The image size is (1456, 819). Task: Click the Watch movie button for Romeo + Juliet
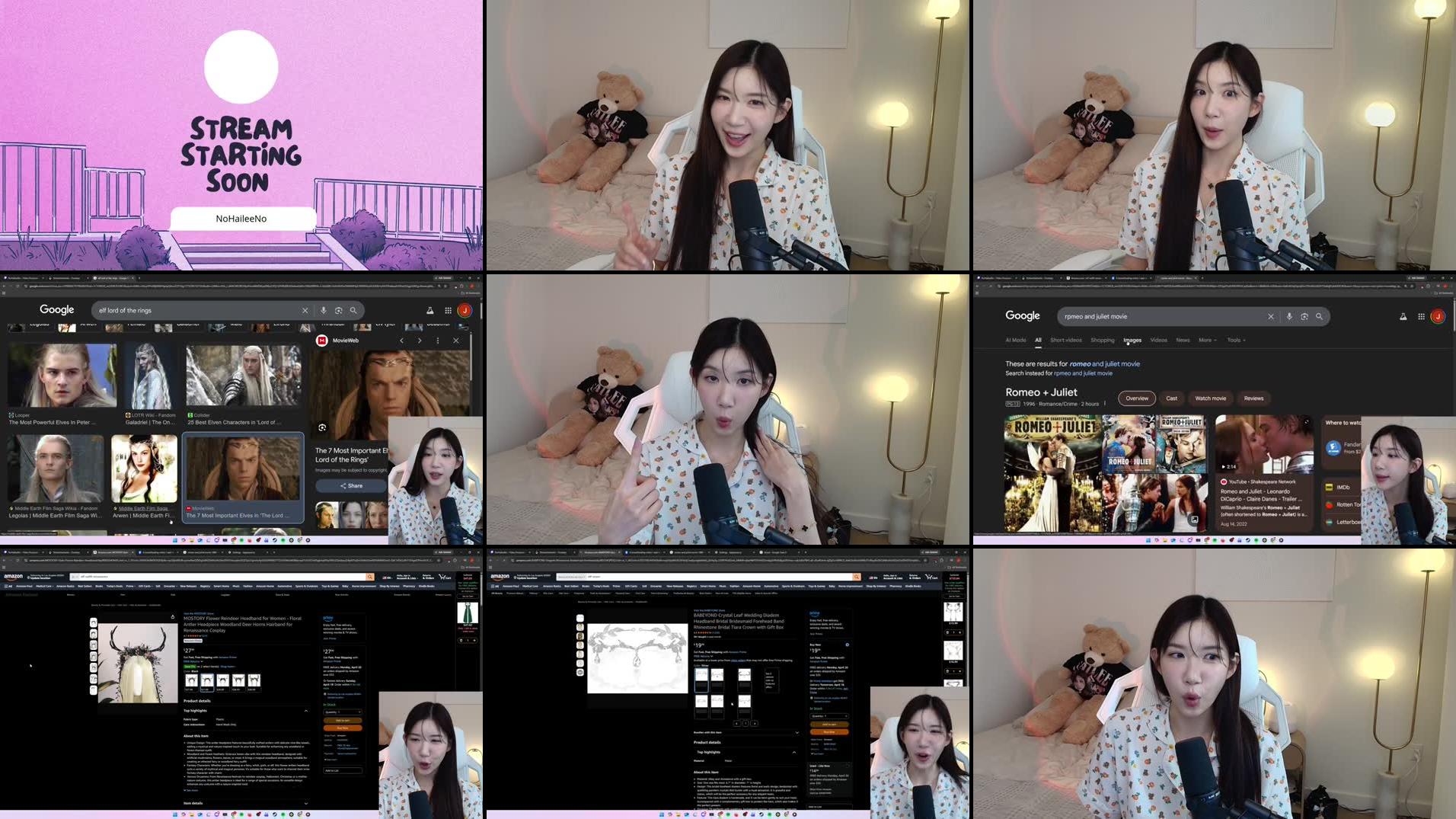(1210, 398)
